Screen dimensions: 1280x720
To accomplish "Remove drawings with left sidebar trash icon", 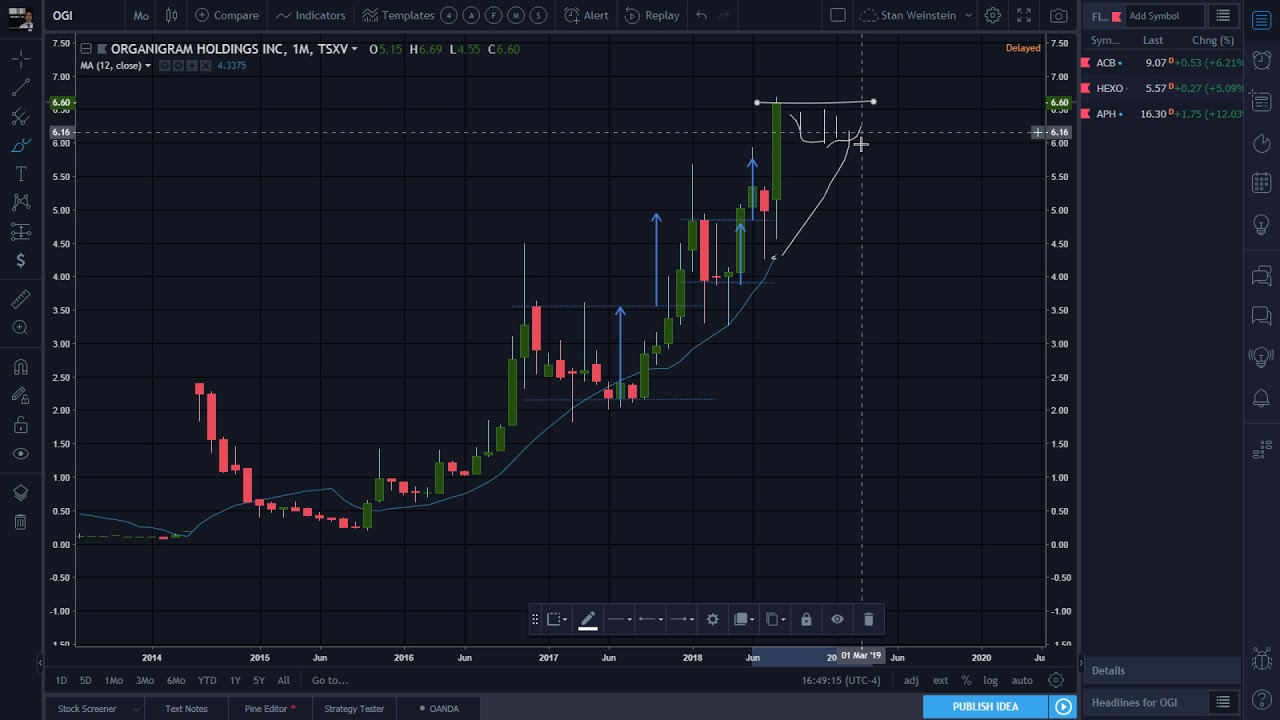I will coord(20,522).
